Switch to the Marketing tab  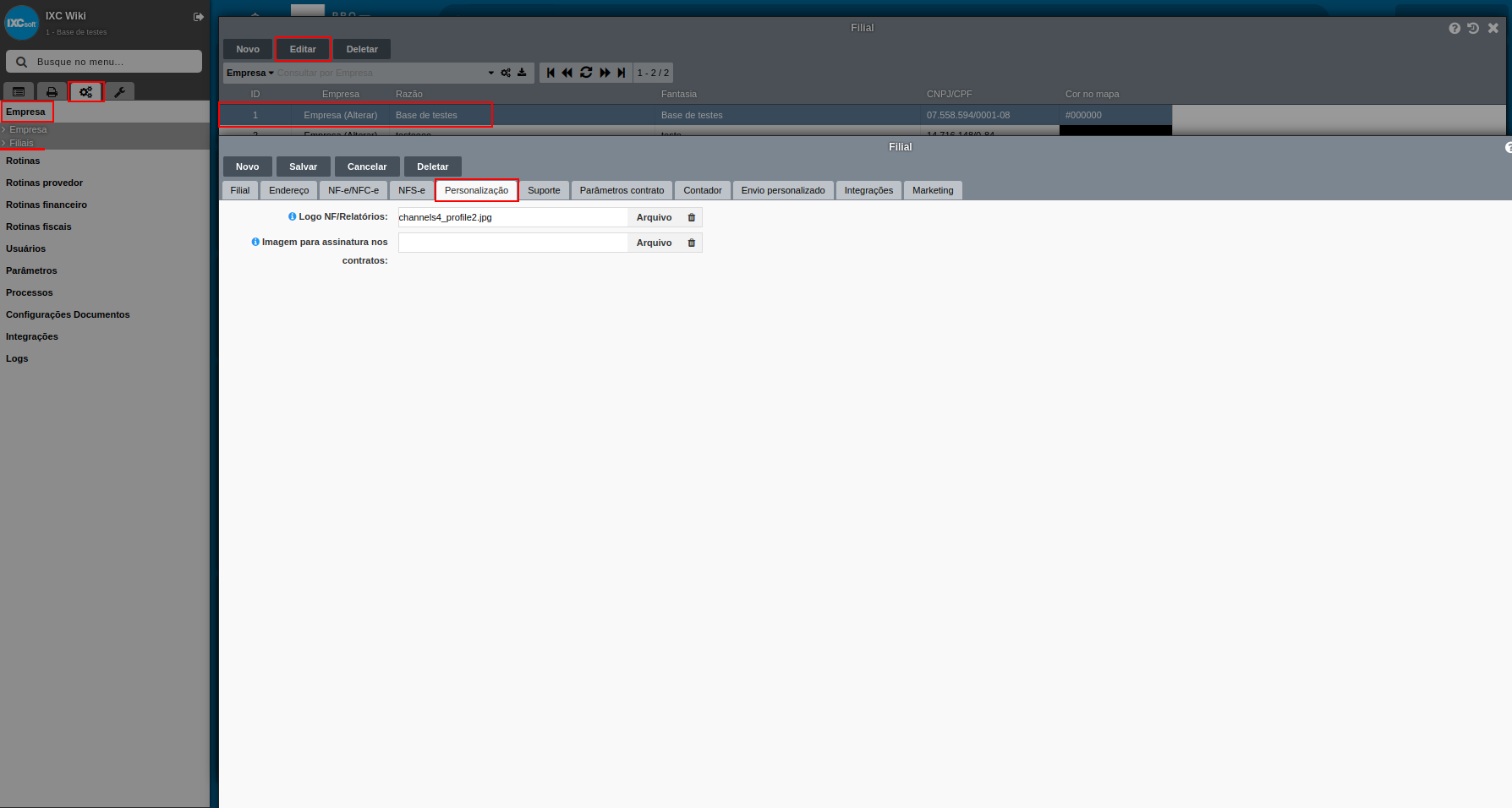[x=933, y=190]
